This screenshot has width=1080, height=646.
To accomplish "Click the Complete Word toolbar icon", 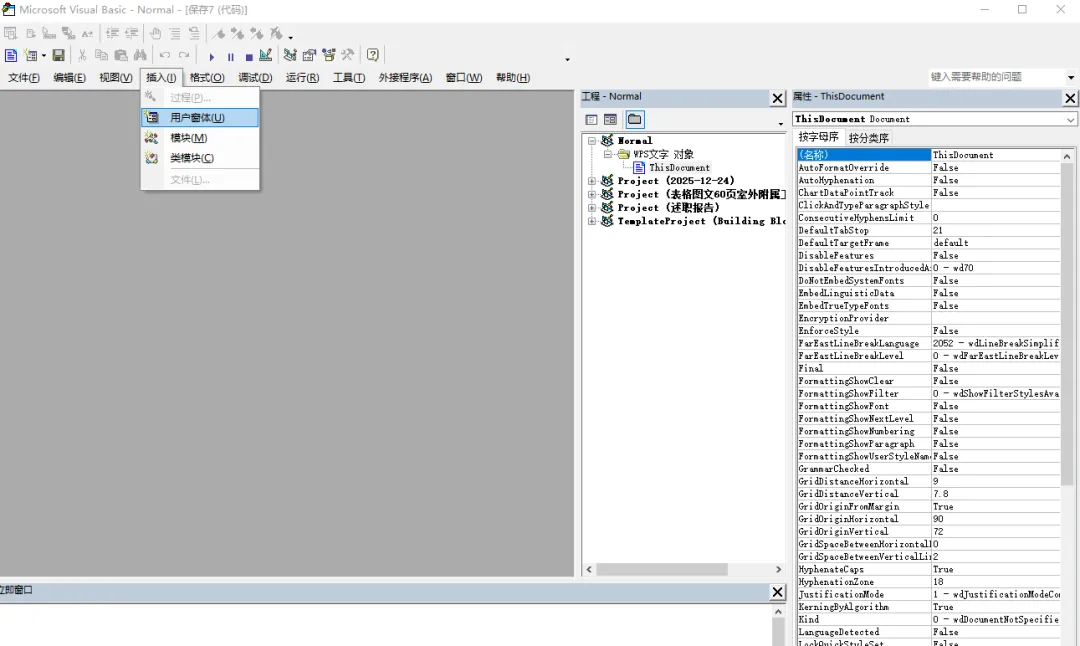I will (x=87, y=33).
